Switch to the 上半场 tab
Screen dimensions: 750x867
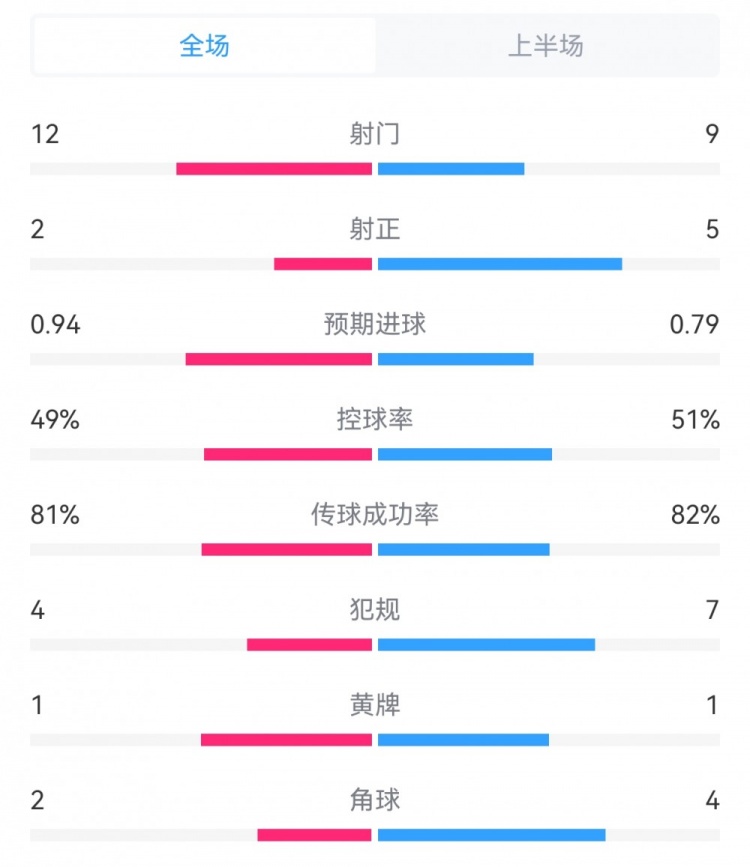point(546,45)
